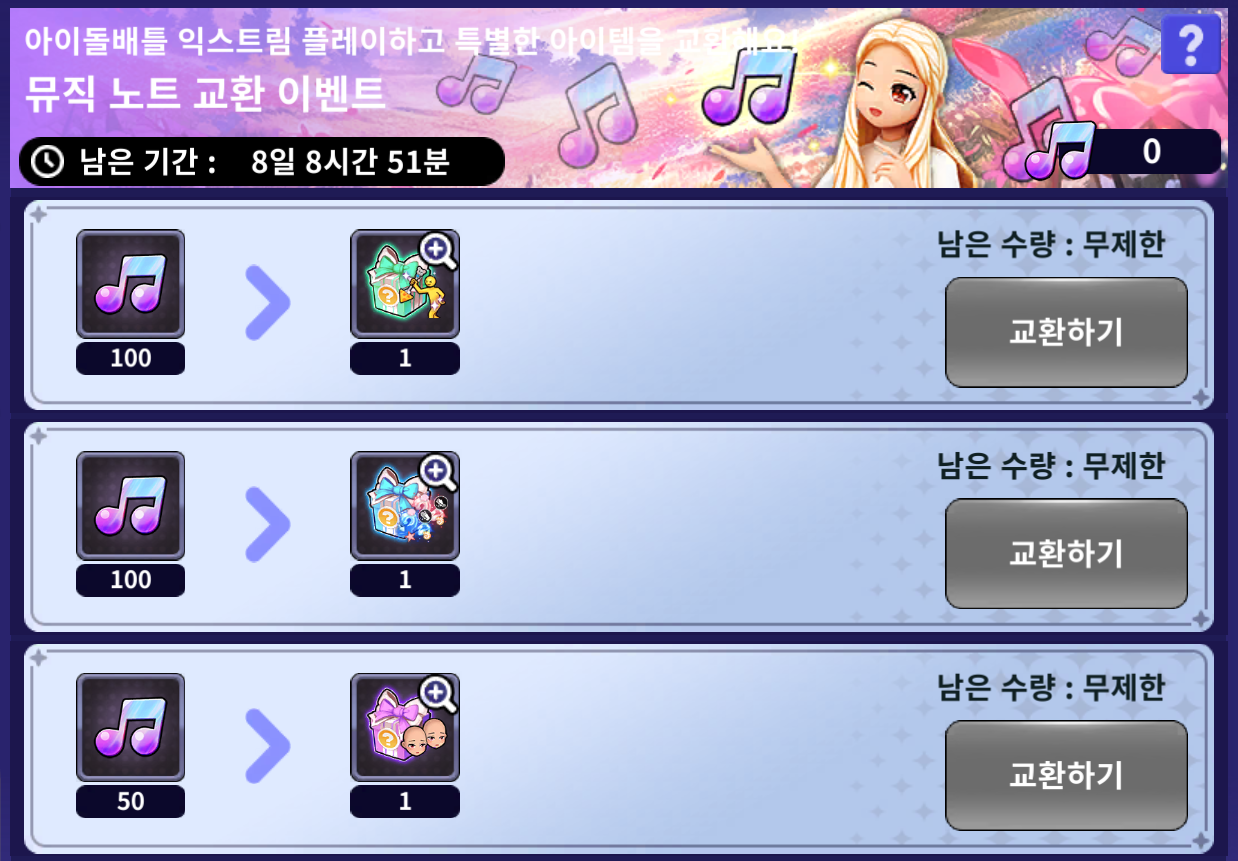Magnify the green gift box reward preview

(x=437, y=250)
